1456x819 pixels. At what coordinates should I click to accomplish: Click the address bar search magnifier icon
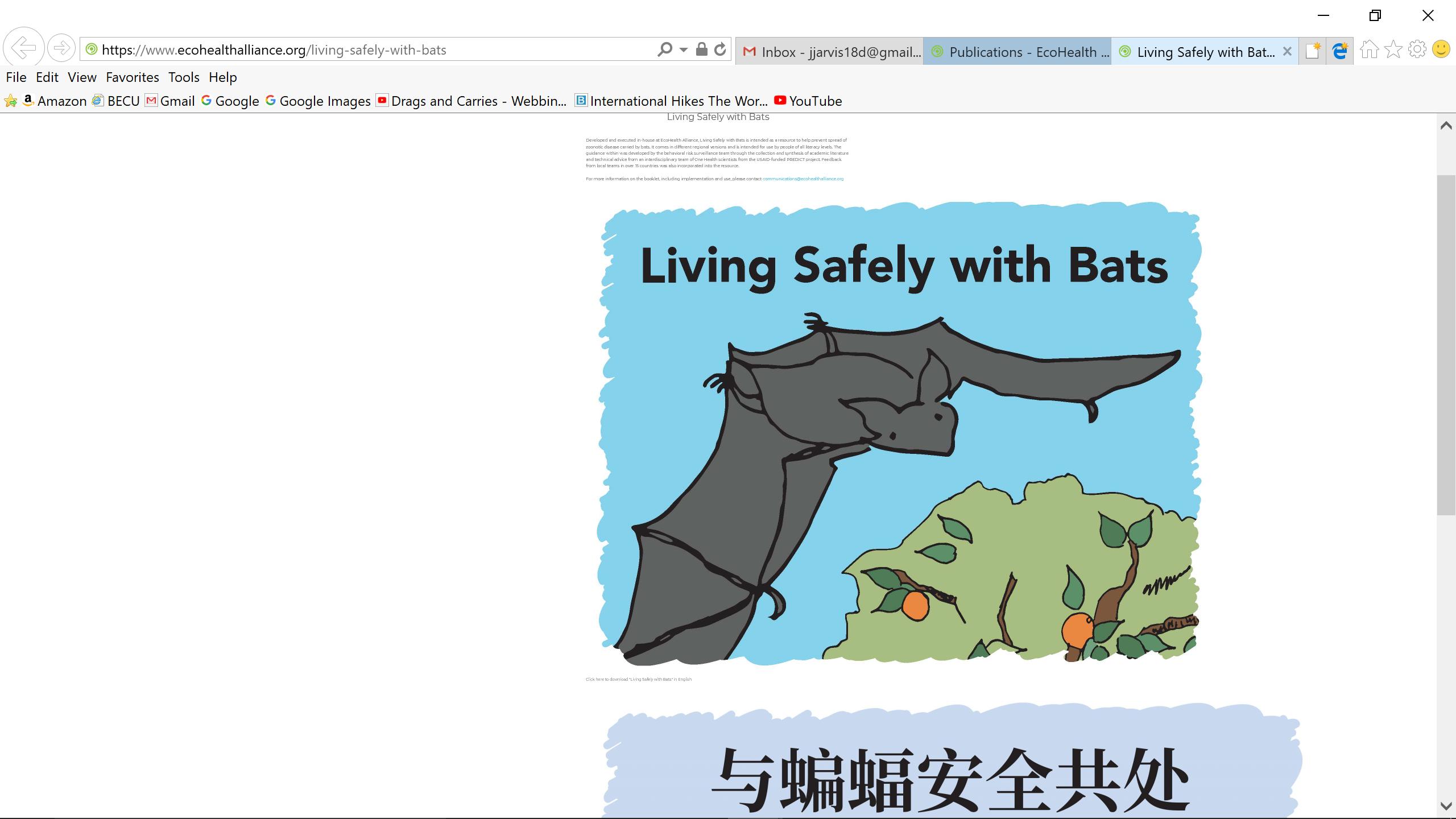[x=664, y=49]
